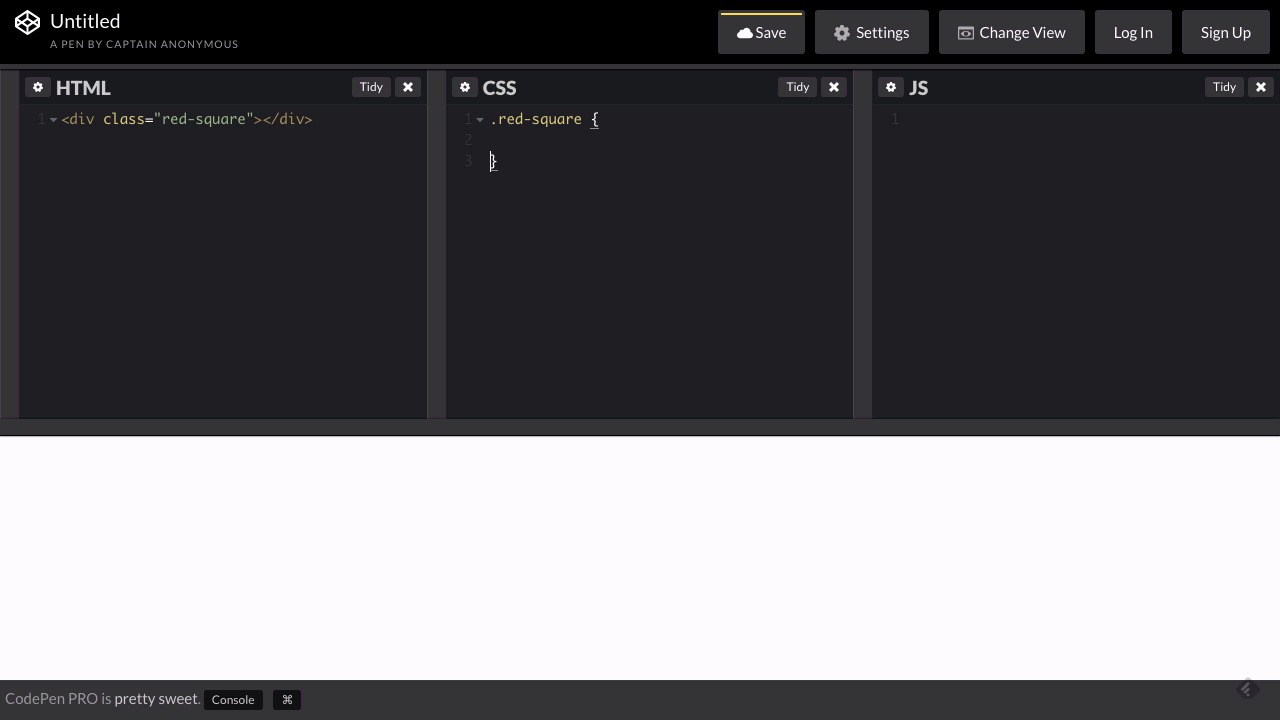This screenshot has height=720, width=1280.
Task: Collapse the HTML line 1 fold arrow
Action: click(53, 120)
